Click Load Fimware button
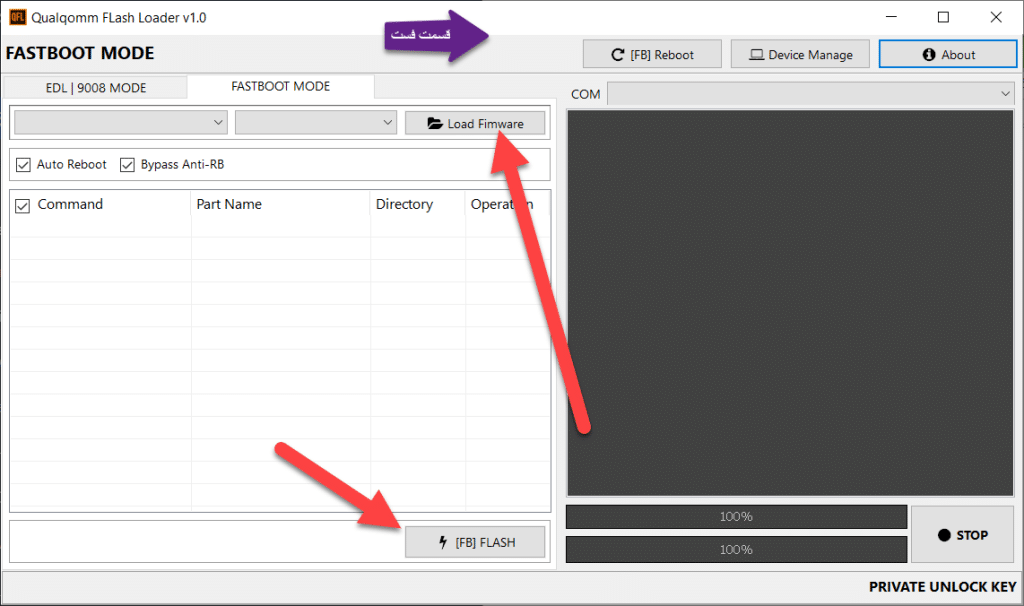This screenshot has height=606, width=1024. (x=475, y=123)
